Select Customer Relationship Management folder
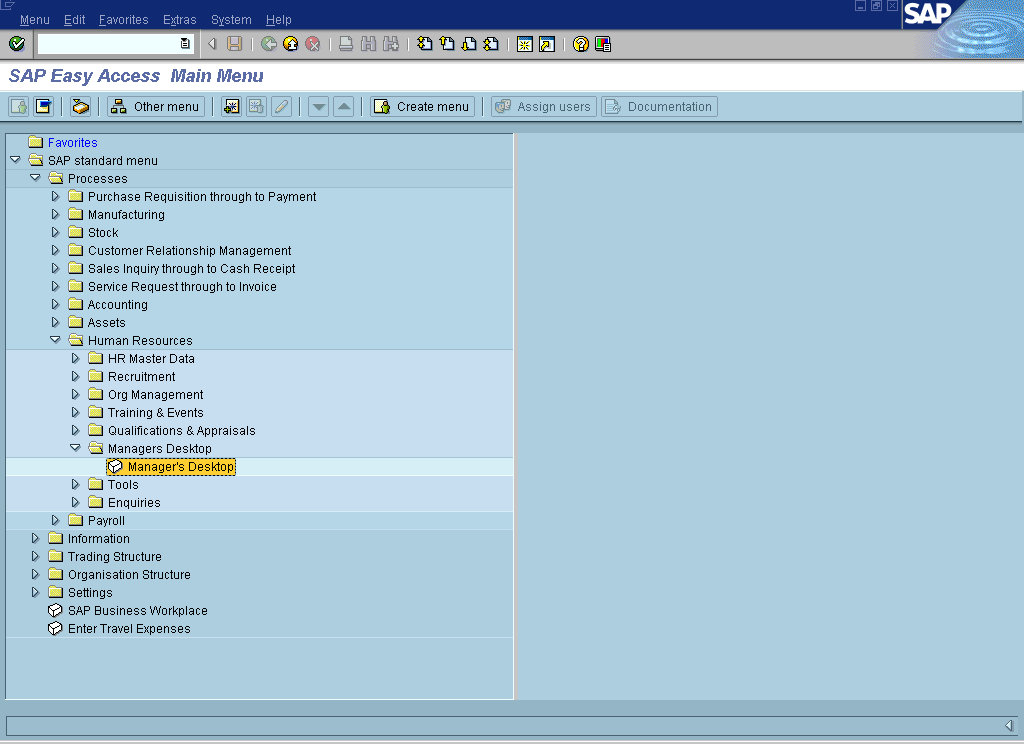This screenshot has height=744, width=1024. pyautogui.click(x=189, y=250)
